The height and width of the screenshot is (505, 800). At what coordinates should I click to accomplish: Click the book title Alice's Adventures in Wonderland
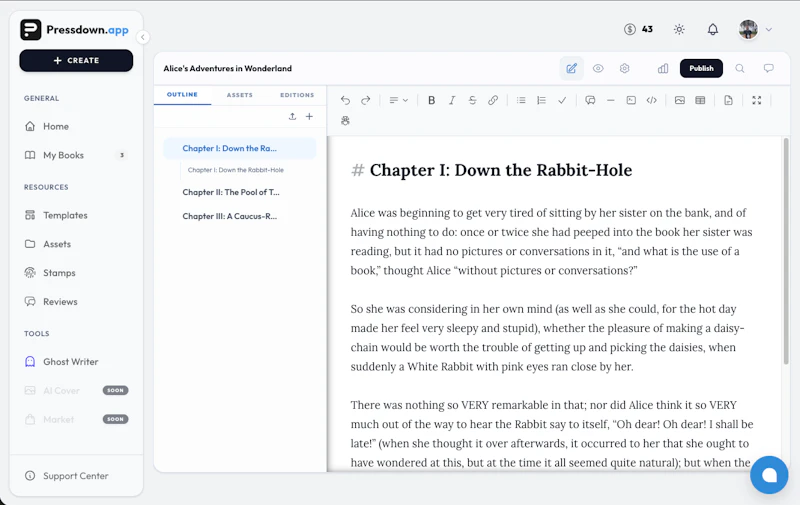pyautogui.click(x=228, y=68)
